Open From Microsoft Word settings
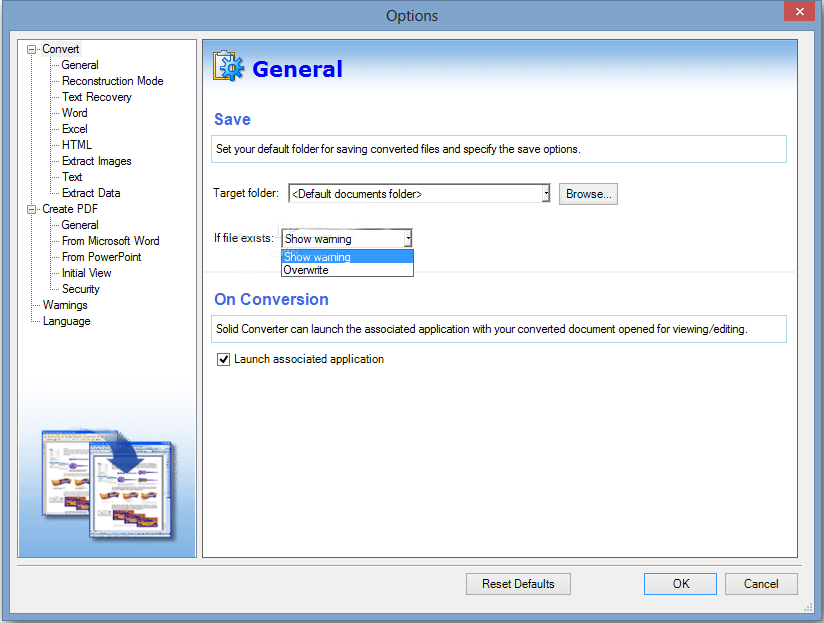The image size is (824, 623). [110, 241]
